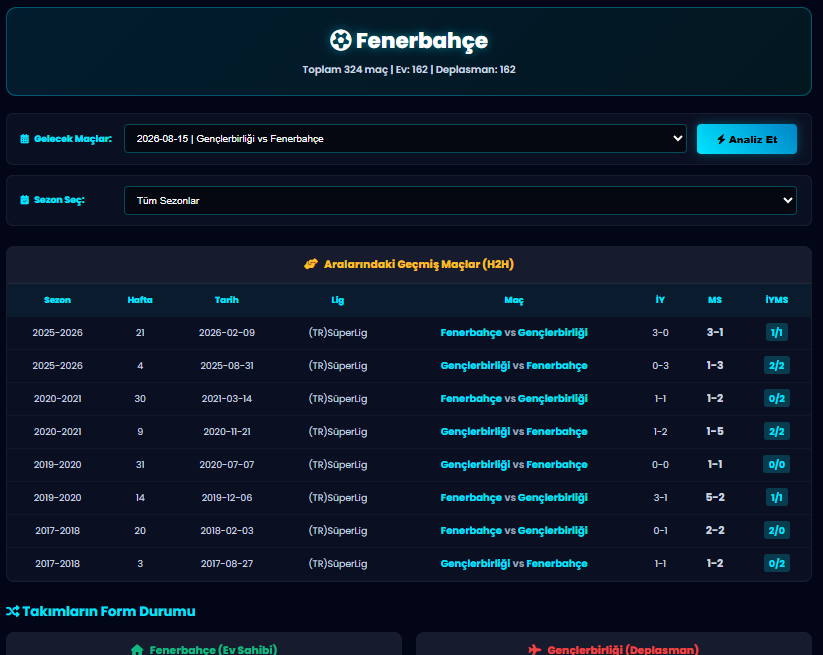Open Fenerbahçe vs Gençlerbirliği match dated 2021-03-14
The image size is (823, 655).
tap(514, 398)
